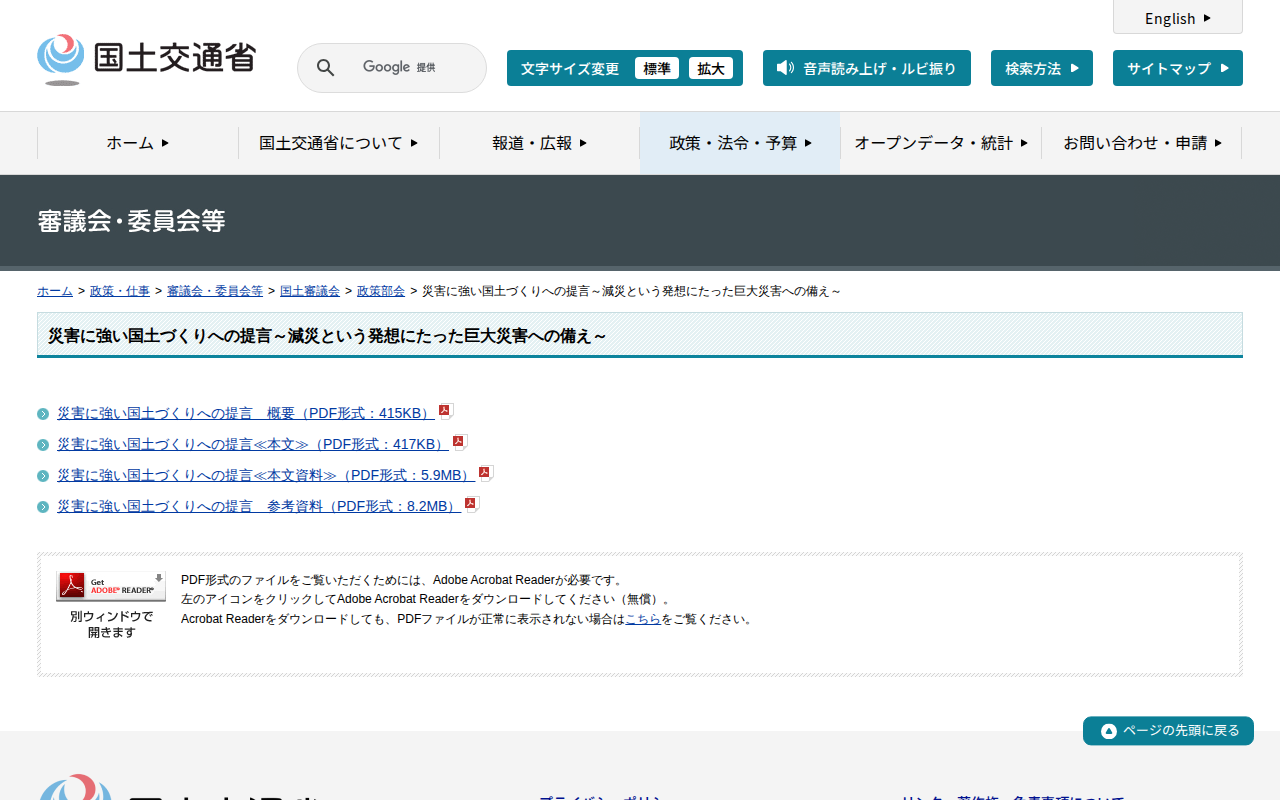Screen dimensions: 1280x800
Task: Expand the 報道・広報 menu
Action: coord(540,143)
